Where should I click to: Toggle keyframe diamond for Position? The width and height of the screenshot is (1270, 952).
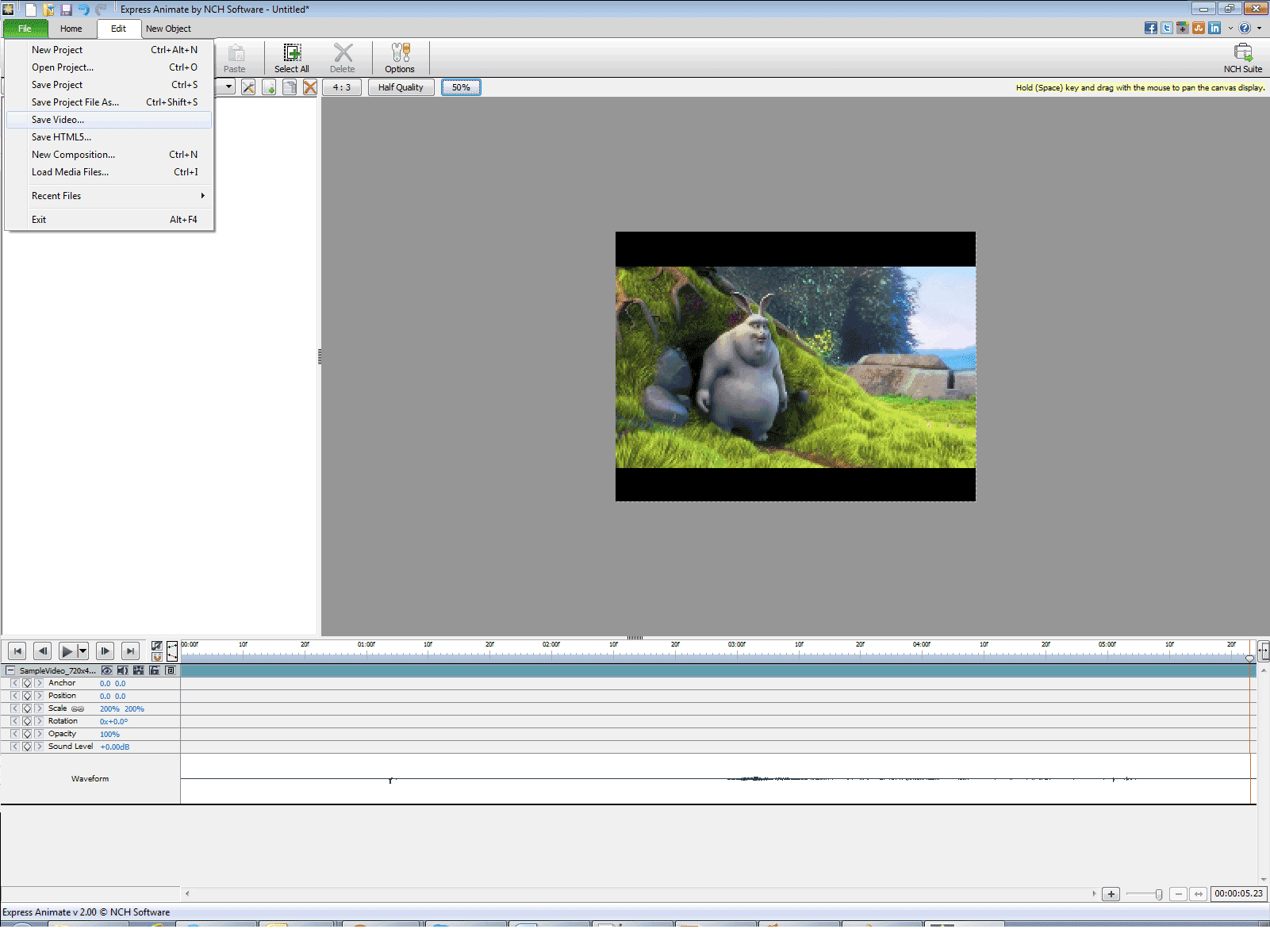pos(27,696)
